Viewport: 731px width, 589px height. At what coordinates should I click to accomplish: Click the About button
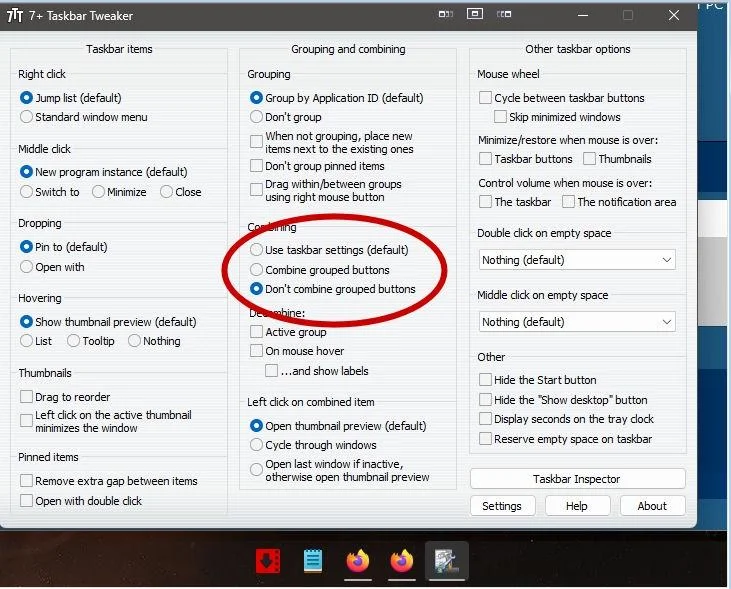[x=652, y=506]
